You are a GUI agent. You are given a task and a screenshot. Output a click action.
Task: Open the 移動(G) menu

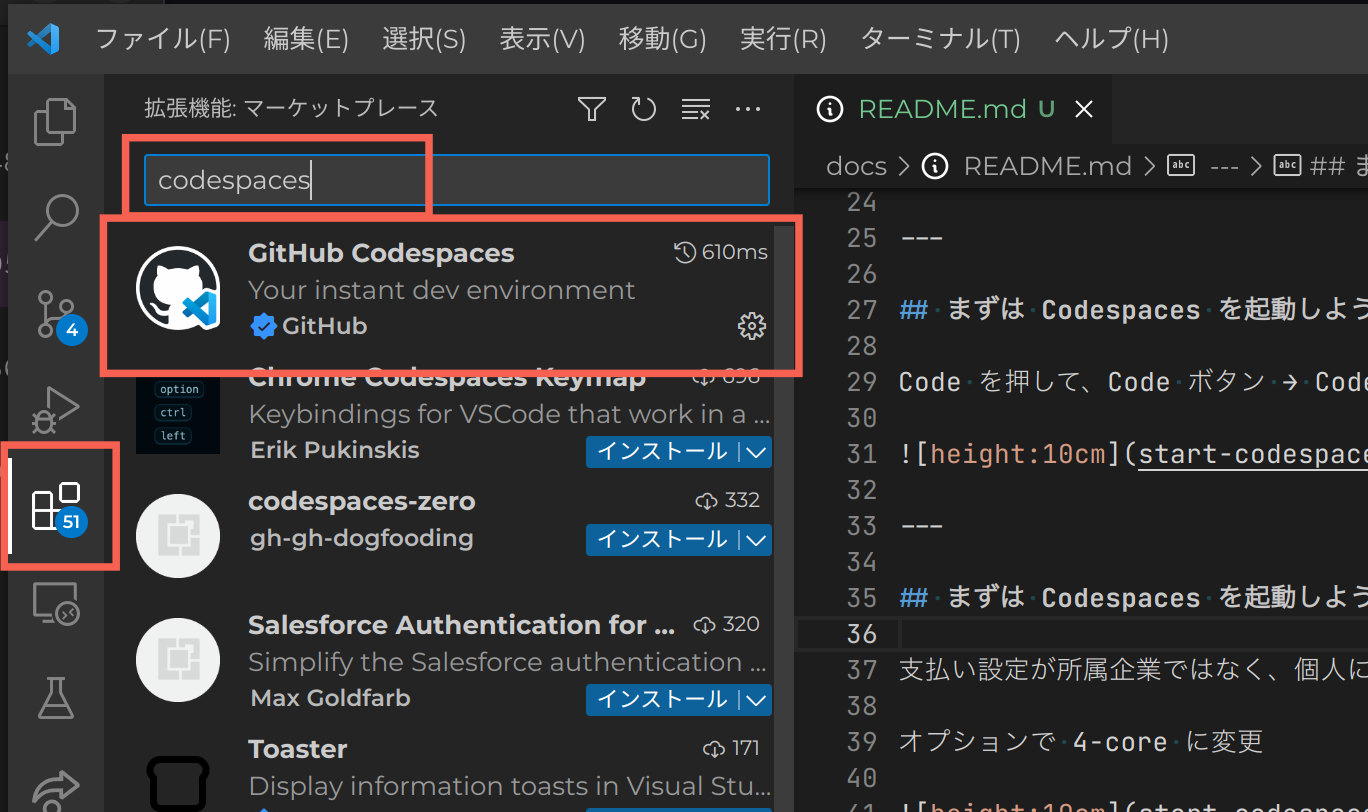coord(663,39)
